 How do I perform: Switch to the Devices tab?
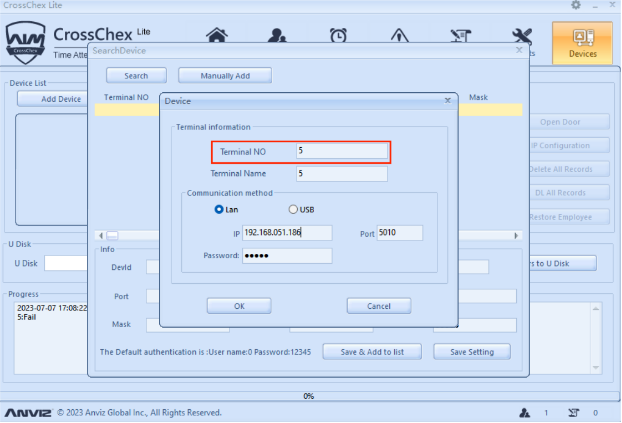(582, 45)
